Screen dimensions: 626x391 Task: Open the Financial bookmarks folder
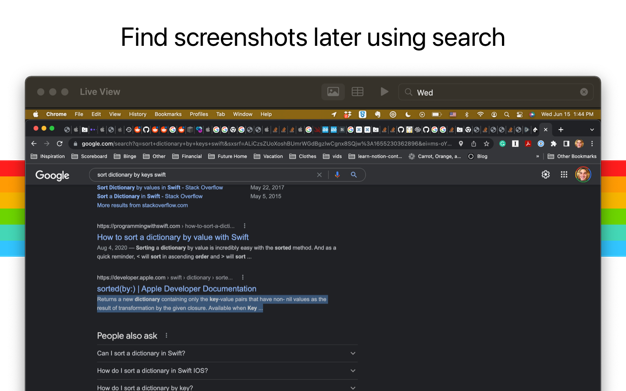point(187,156)
